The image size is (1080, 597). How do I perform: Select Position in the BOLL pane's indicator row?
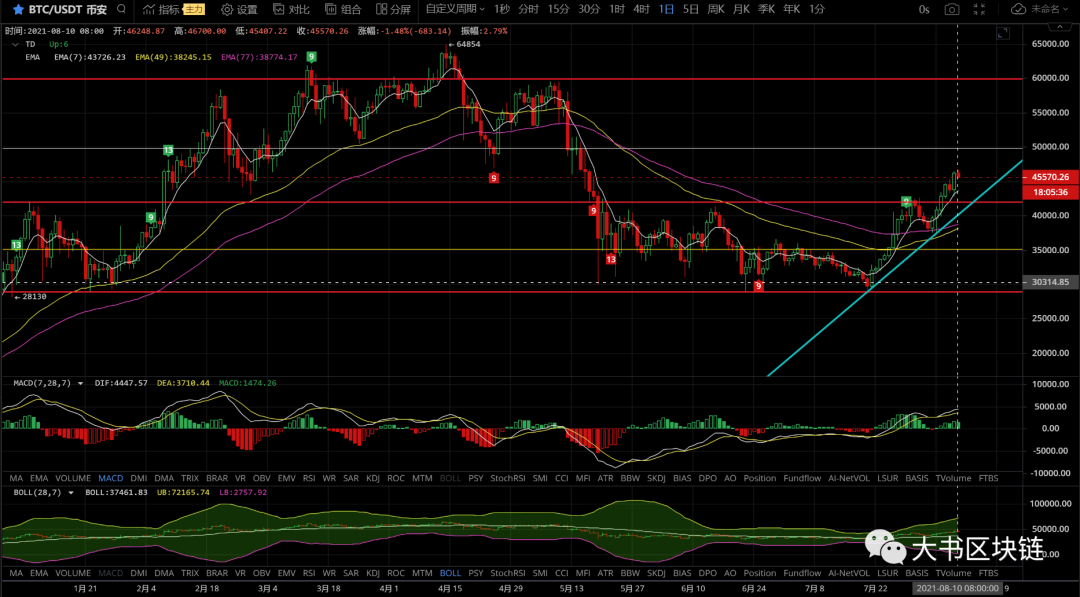pos(760,573)
